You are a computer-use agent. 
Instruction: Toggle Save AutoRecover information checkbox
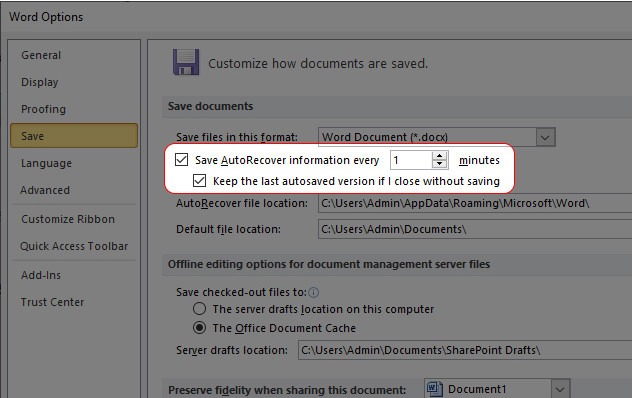[182, 159]
